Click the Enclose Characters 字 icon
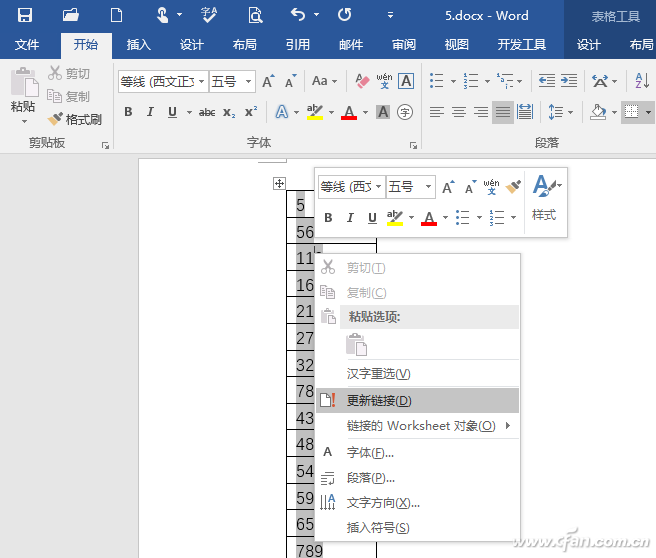The image size is (656, 558). [405, 112]
